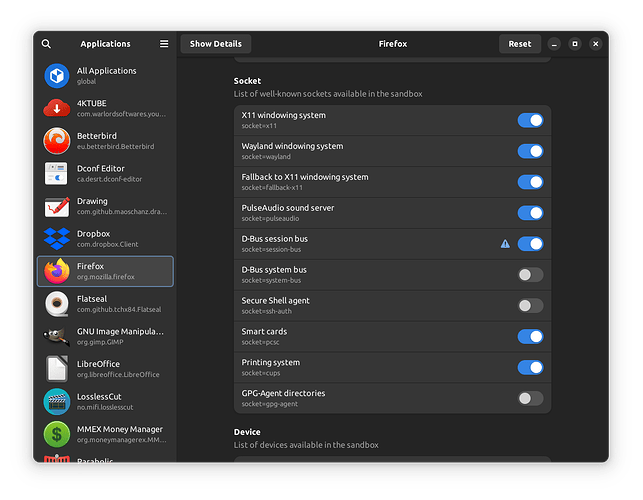The image size is (643, 500).
Task: Select Dropbox in the application list
Action: (105, 239)
